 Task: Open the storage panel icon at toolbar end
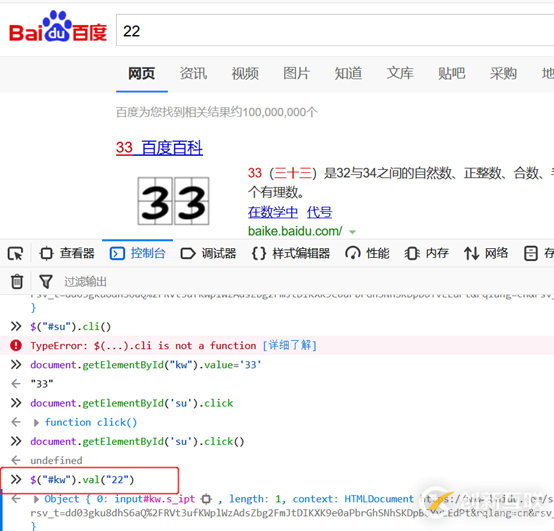[531, 253]
